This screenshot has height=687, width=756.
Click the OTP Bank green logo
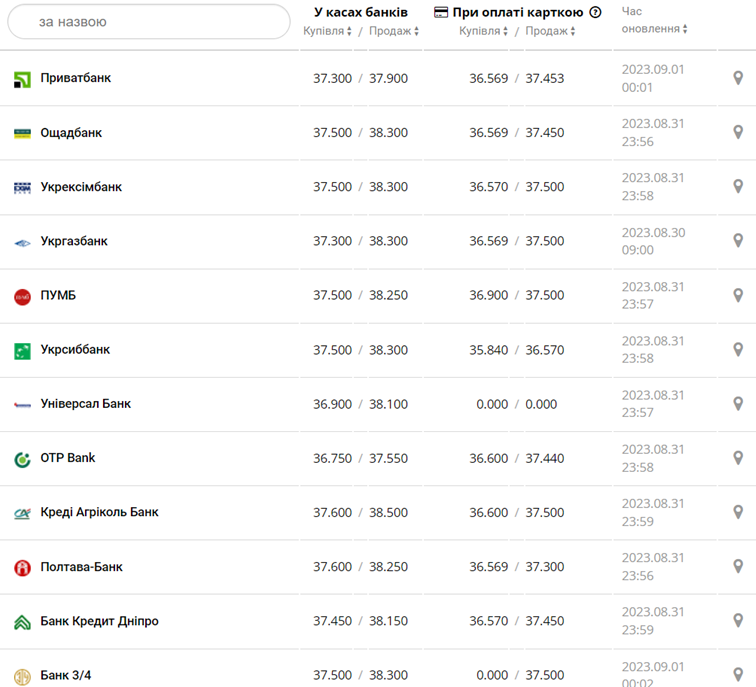pos(22,459)
